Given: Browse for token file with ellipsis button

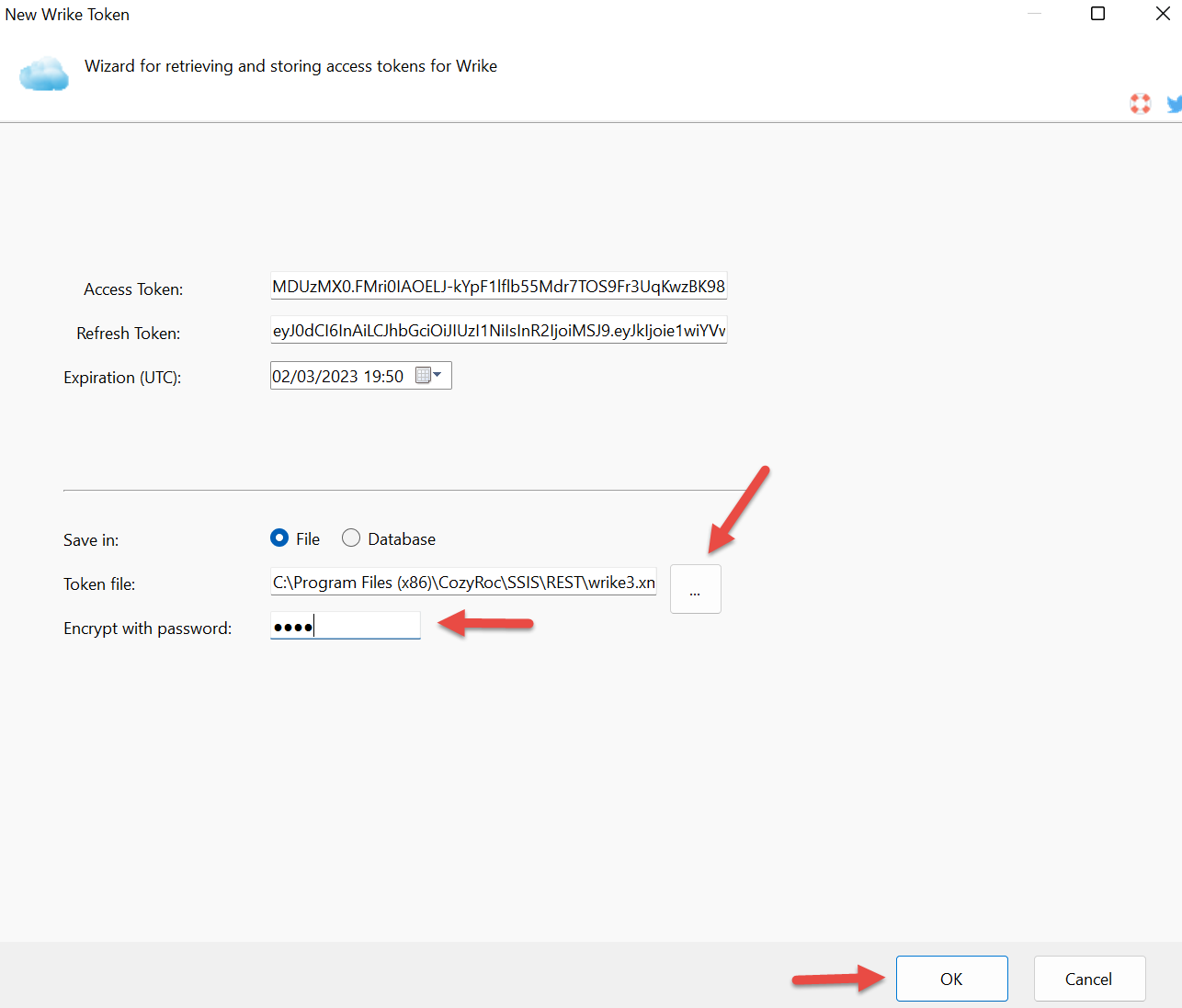Looking at the screenshot, I should point(695,589).
